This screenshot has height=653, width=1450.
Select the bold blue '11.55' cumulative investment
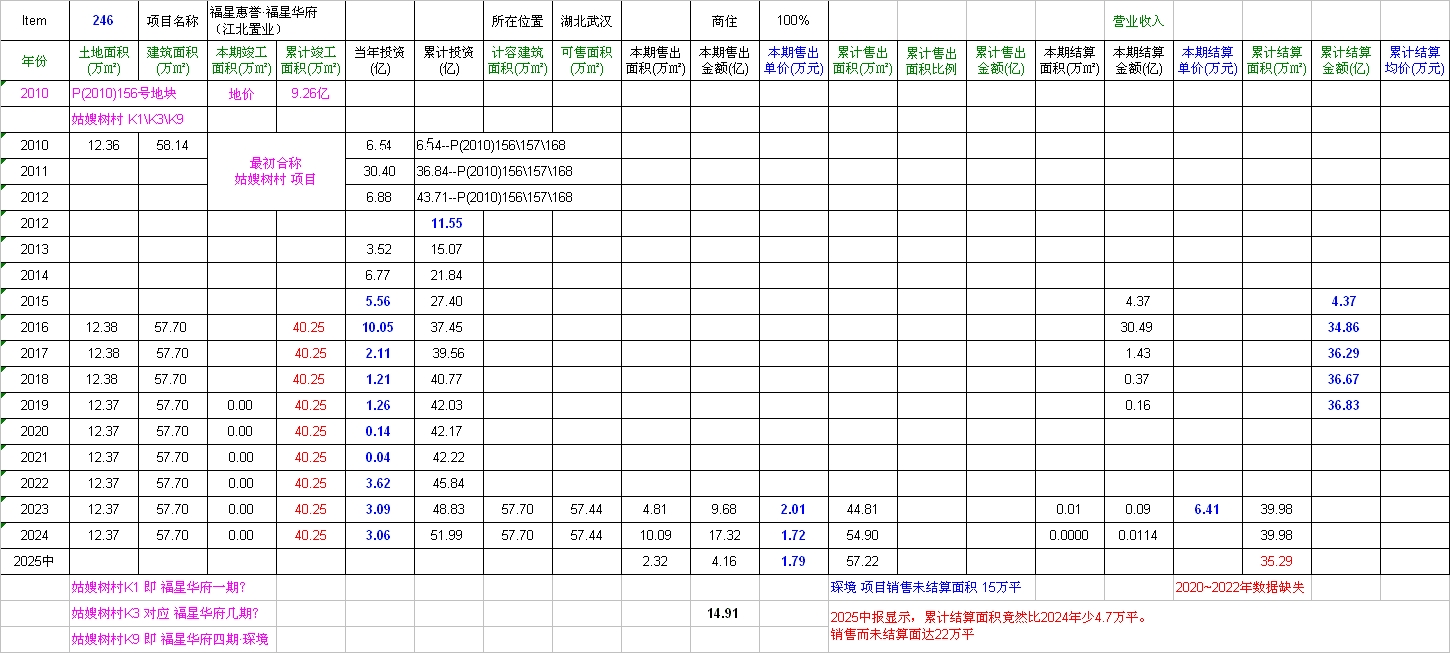(x=449, y=224)
